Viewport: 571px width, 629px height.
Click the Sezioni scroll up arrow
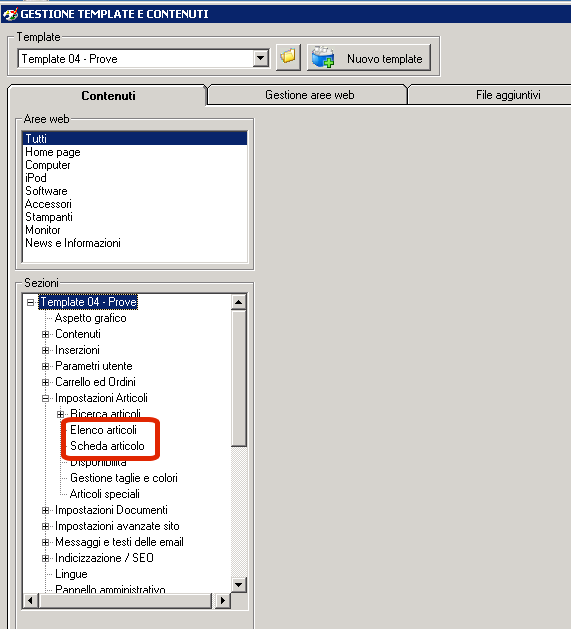pos(239,302)
